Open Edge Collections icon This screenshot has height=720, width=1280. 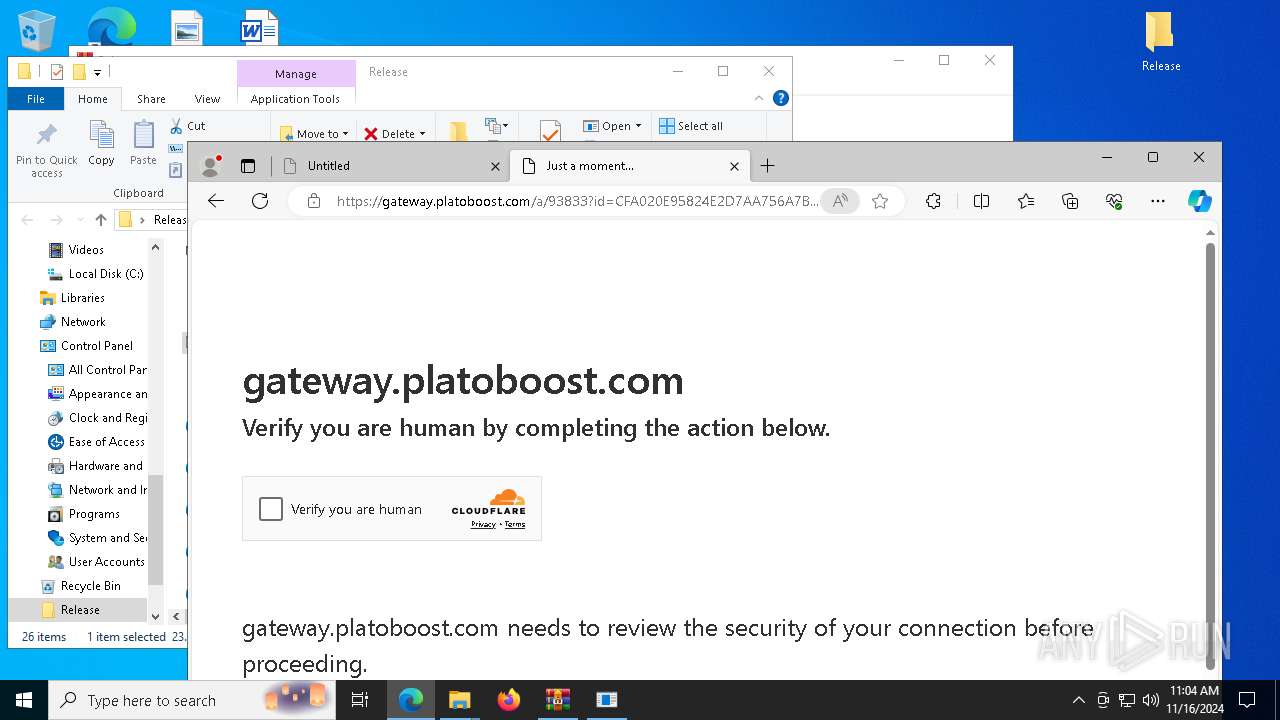(x=1070, y=201)
